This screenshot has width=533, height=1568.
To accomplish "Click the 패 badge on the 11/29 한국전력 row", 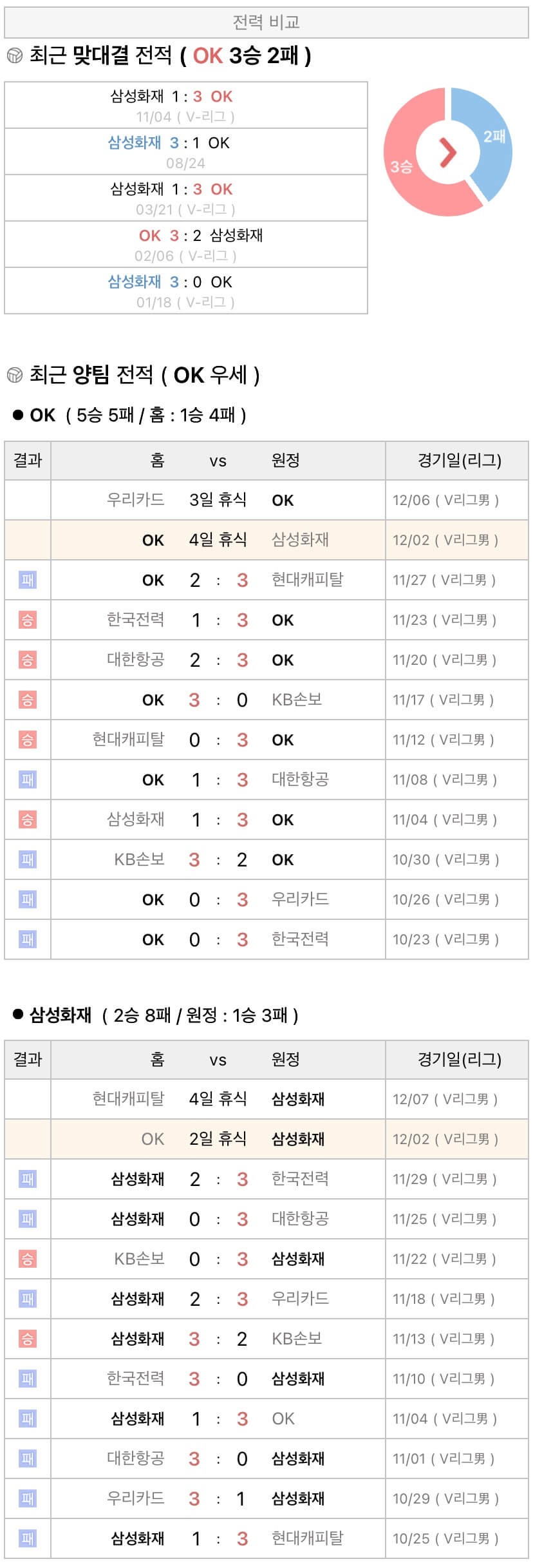I will pyautogui.click(x=28, y=1179).
